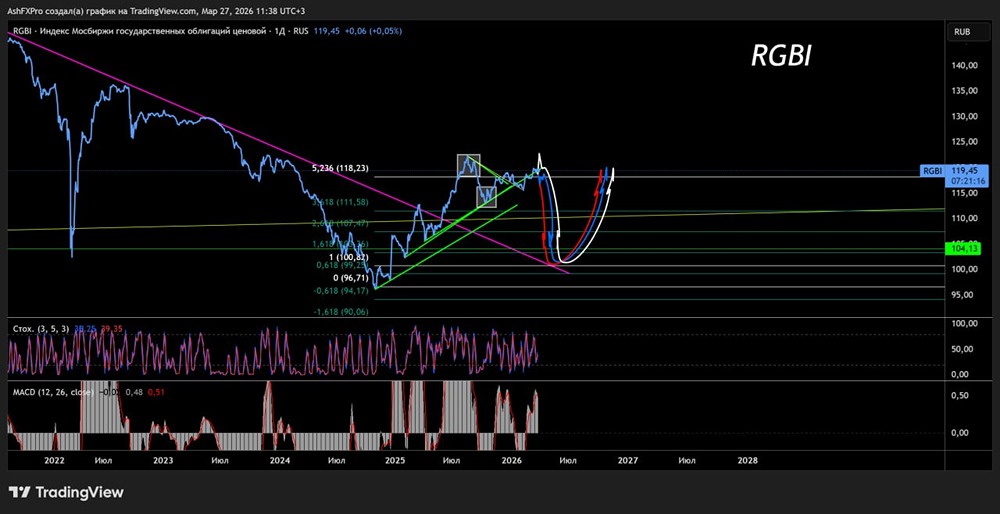Click the '07:21:16' countdown on price axis
This screenshot has width=1000, height=514.
966,181
